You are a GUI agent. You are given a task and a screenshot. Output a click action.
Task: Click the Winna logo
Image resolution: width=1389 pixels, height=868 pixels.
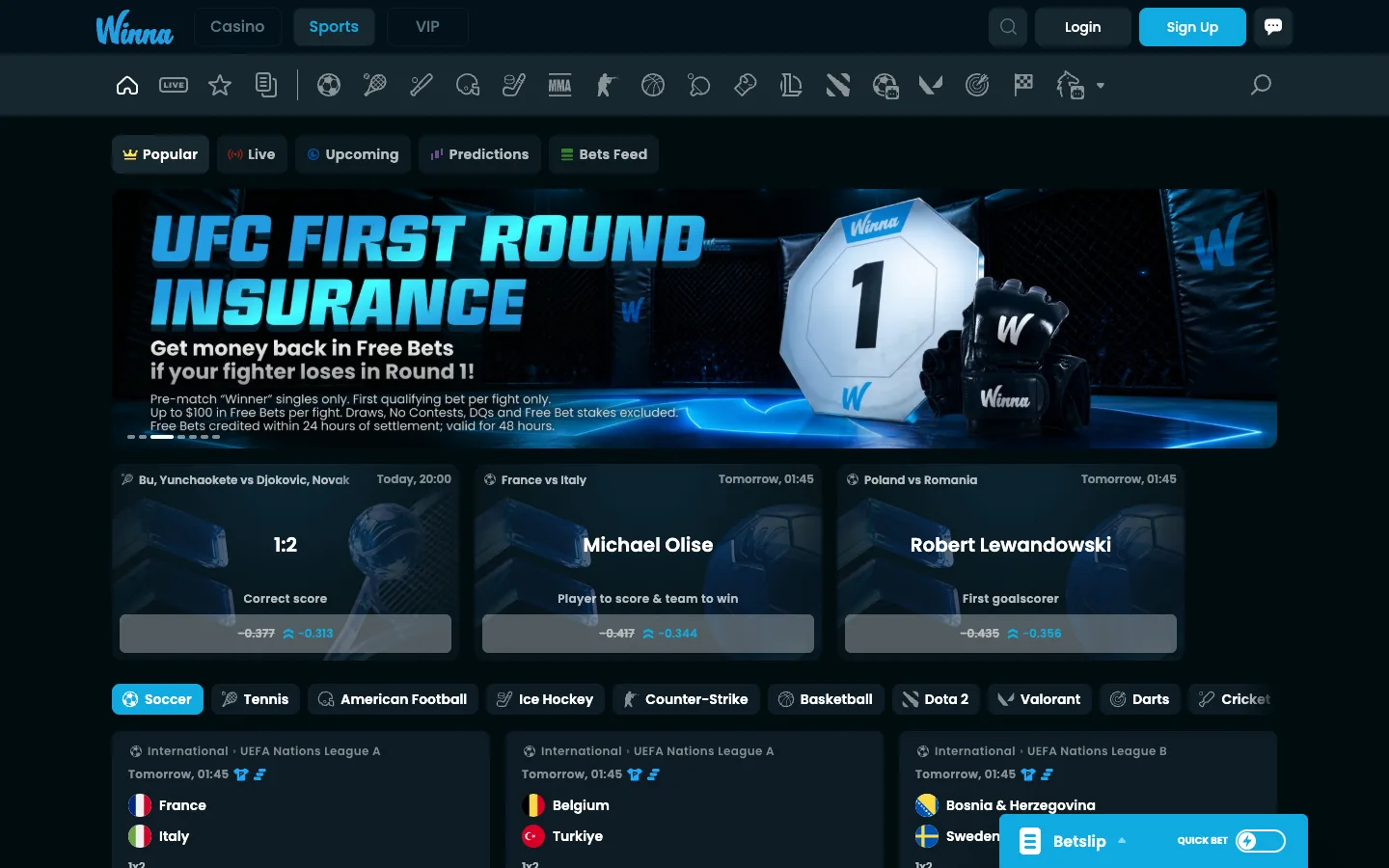click(x=135, y=28)
